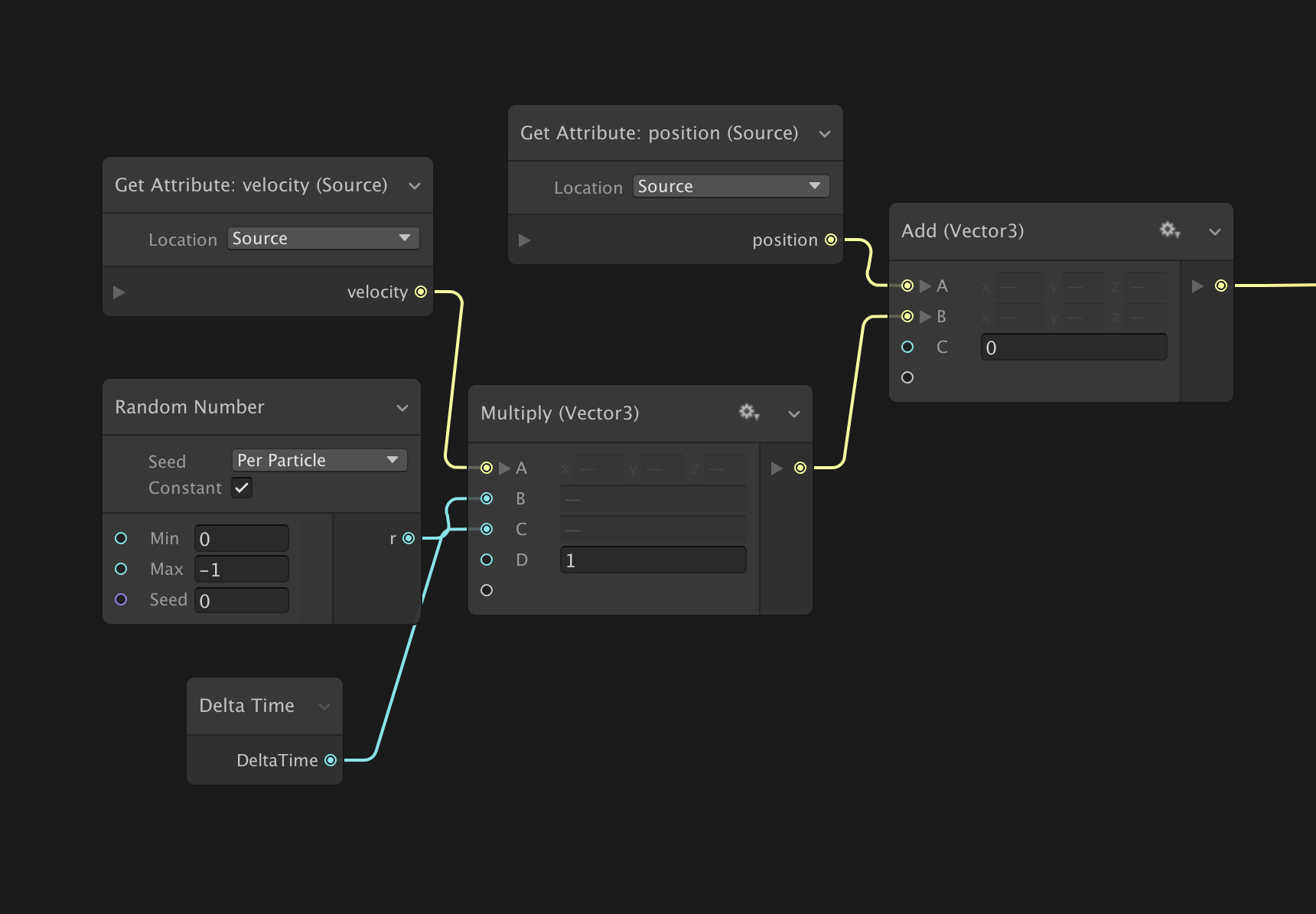Click Random Number output port r
This screenshot has width=1316, height=914.
pos(409,538)
